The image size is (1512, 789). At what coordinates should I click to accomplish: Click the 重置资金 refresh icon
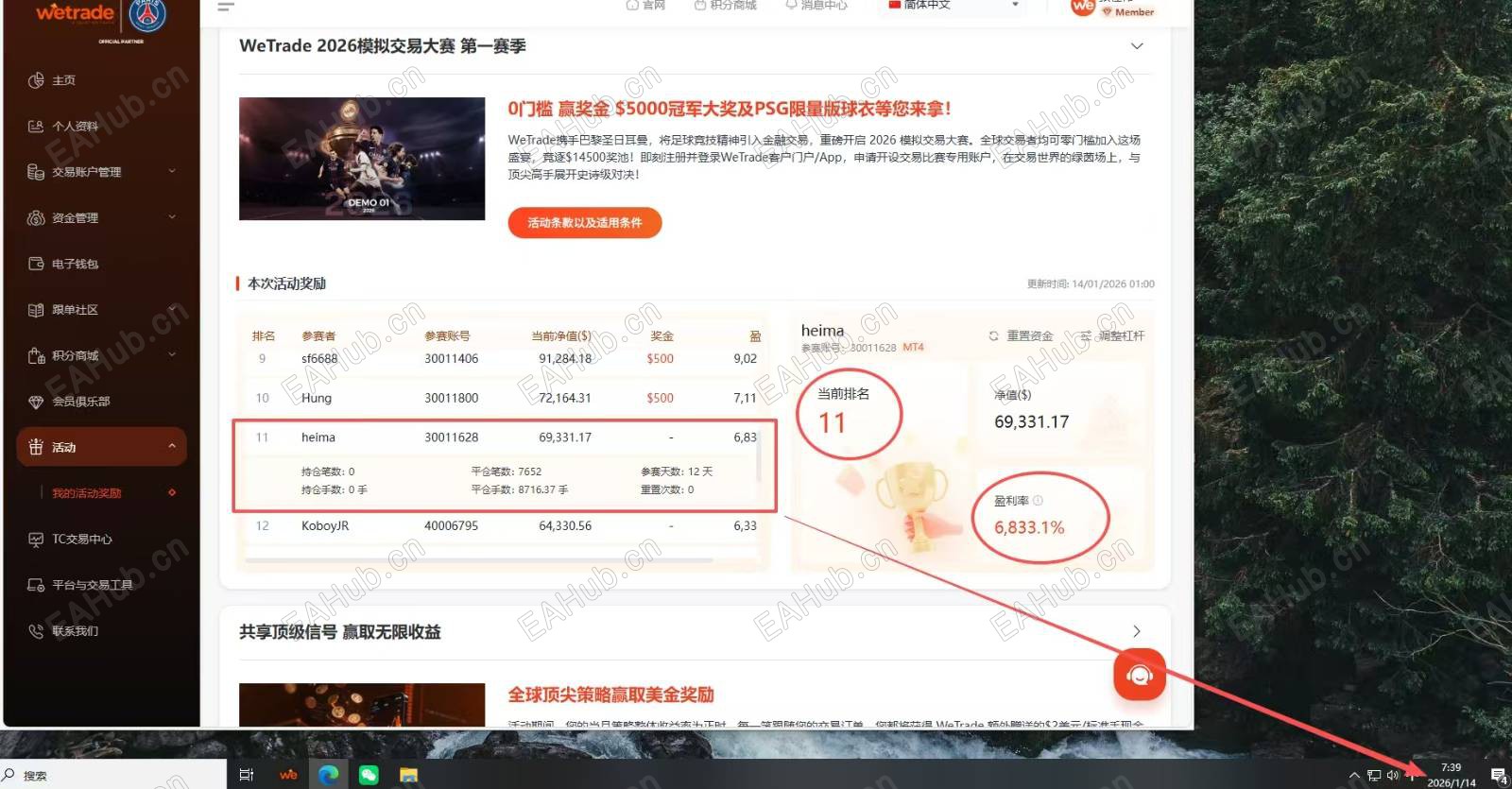tap(993, 336)
